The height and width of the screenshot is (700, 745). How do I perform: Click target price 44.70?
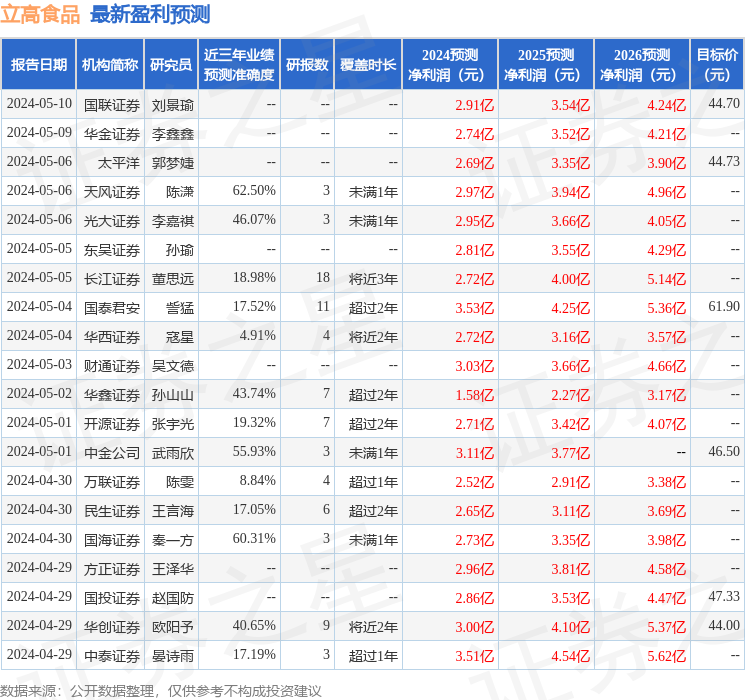(x=724, y=104)
